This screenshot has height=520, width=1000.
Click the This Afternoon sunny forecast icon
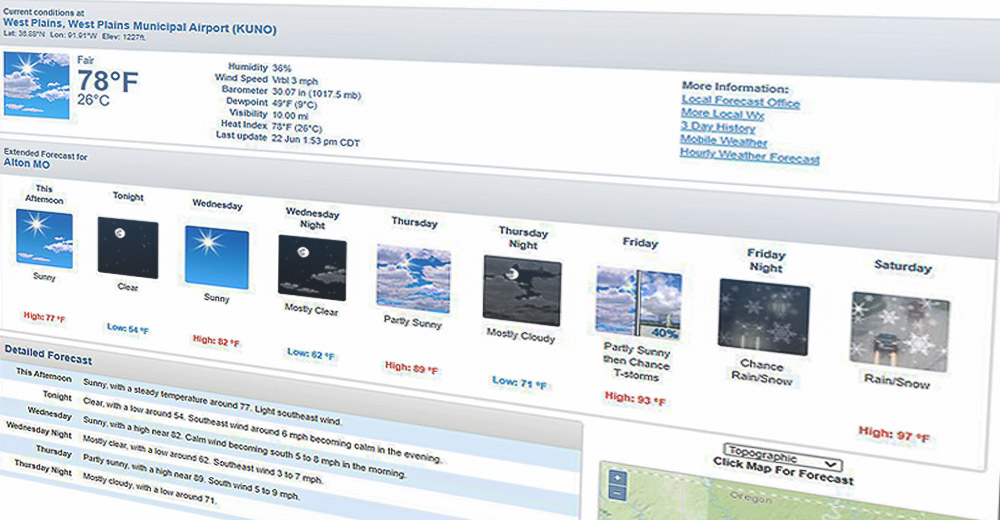pos(44,238)
